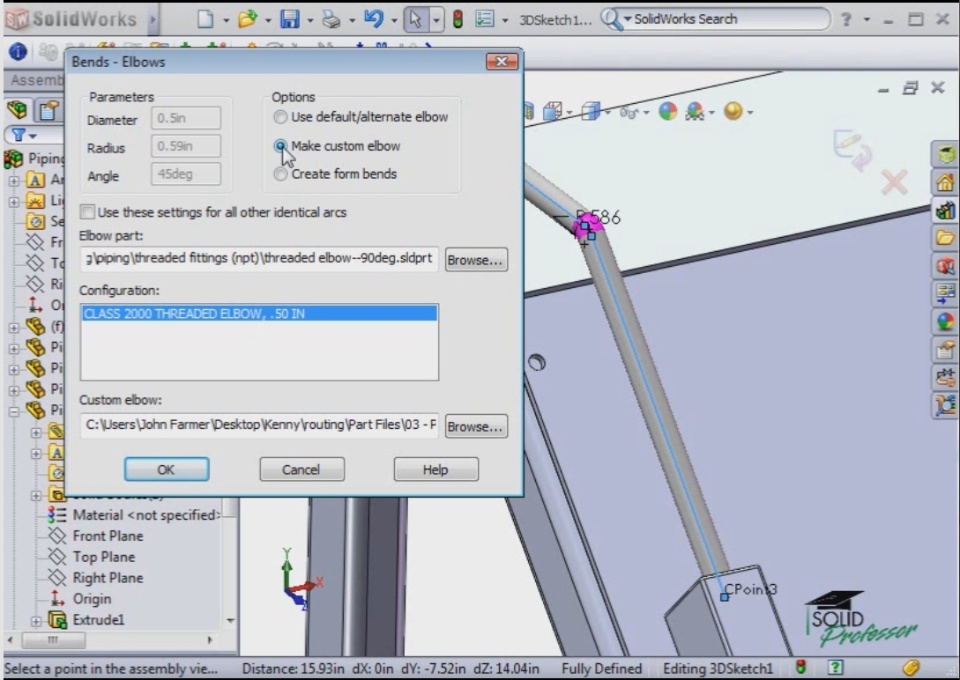Expand the SolidWorks menu flyout arrow
This screenshot has height=680, width=960.
[x=152, y=20]
